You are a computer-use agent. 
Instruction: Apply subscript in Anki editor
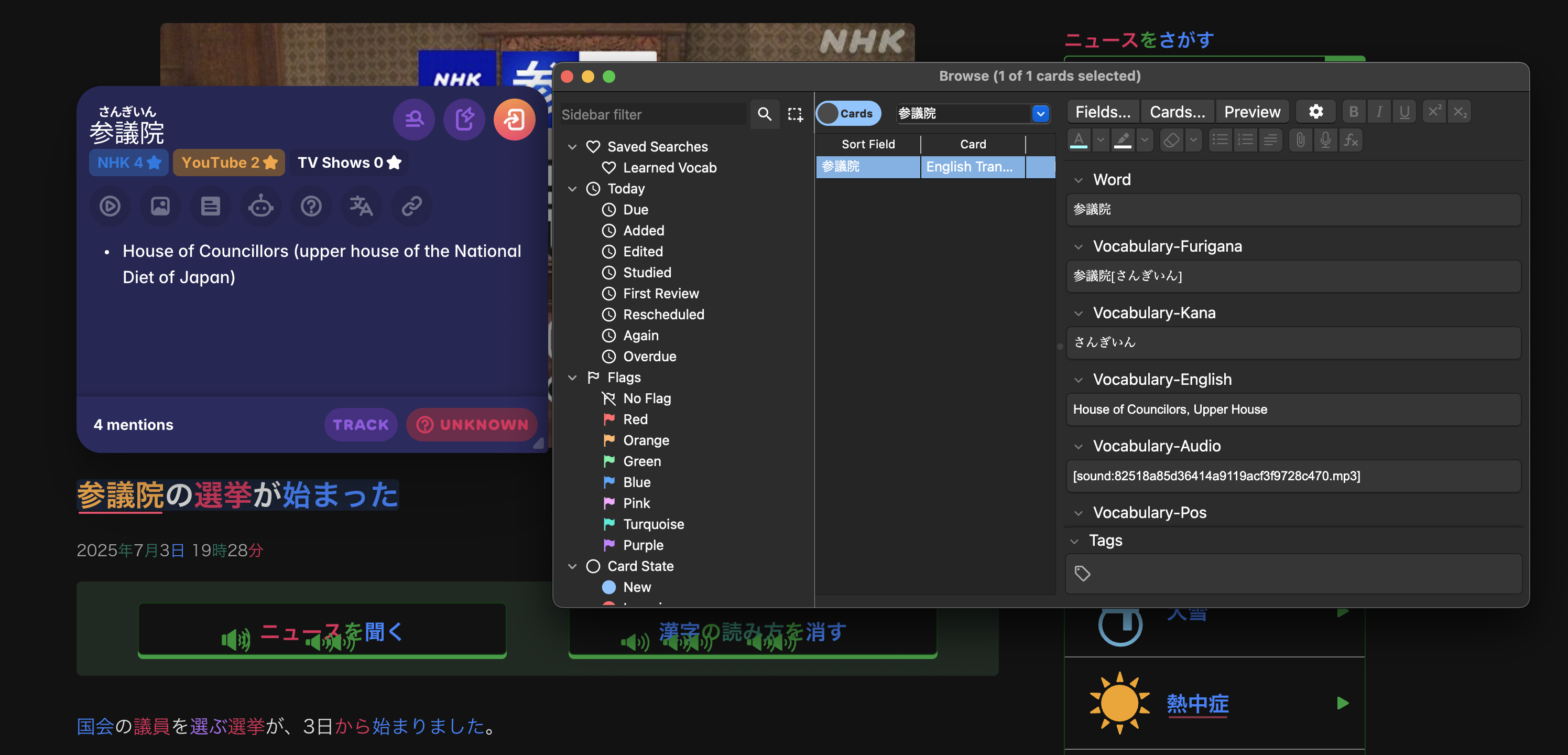click(x=1460, y=112)
